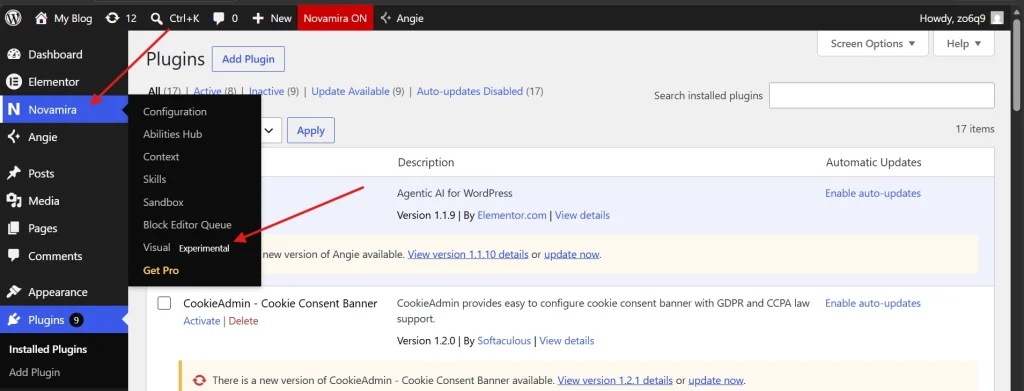Toggle the Novamira ON indicator
The width and height of the screenshot is (1024, 391).
point(335,18)
